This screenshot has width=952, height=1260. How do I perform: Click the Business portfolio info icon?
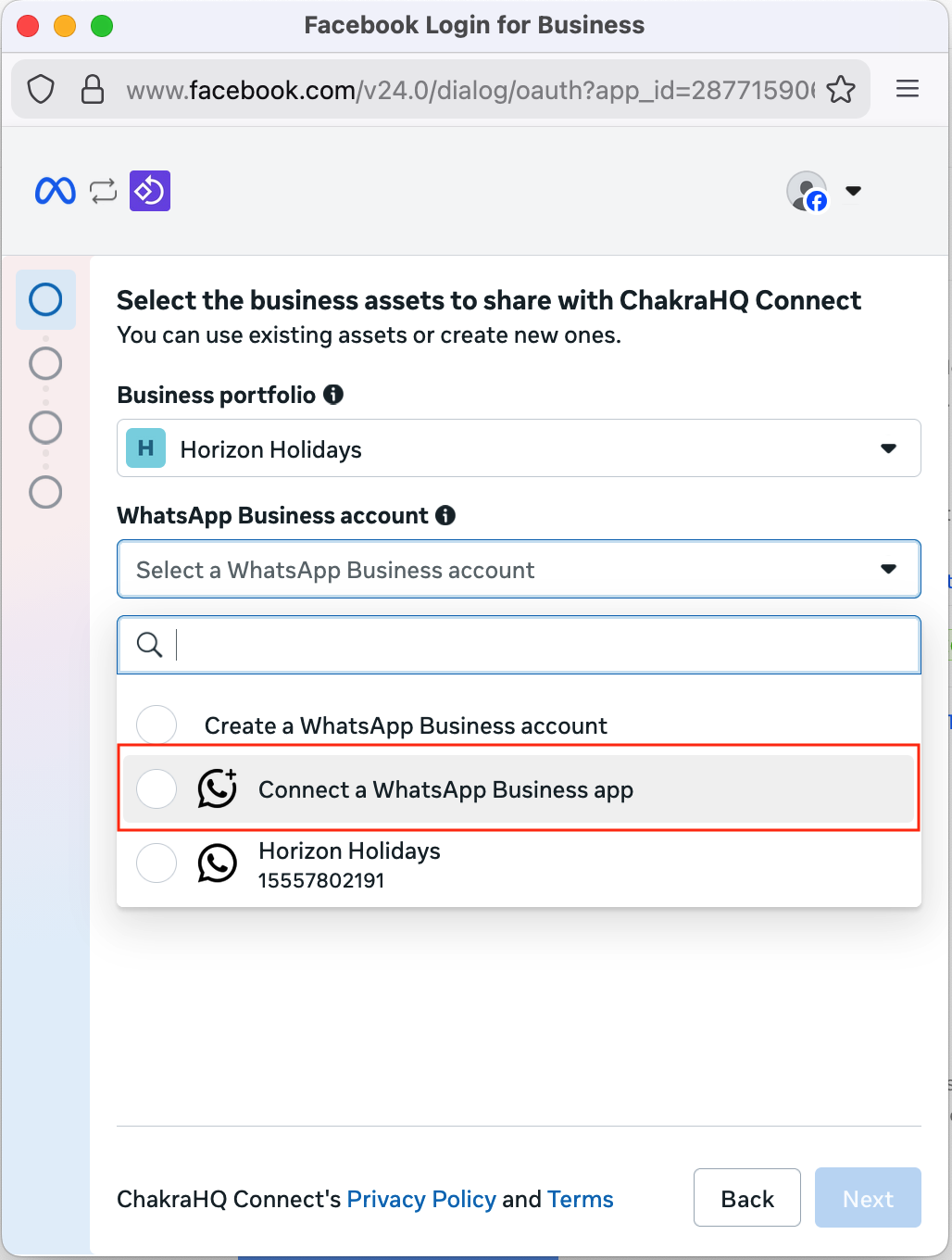tap(333, 395)
